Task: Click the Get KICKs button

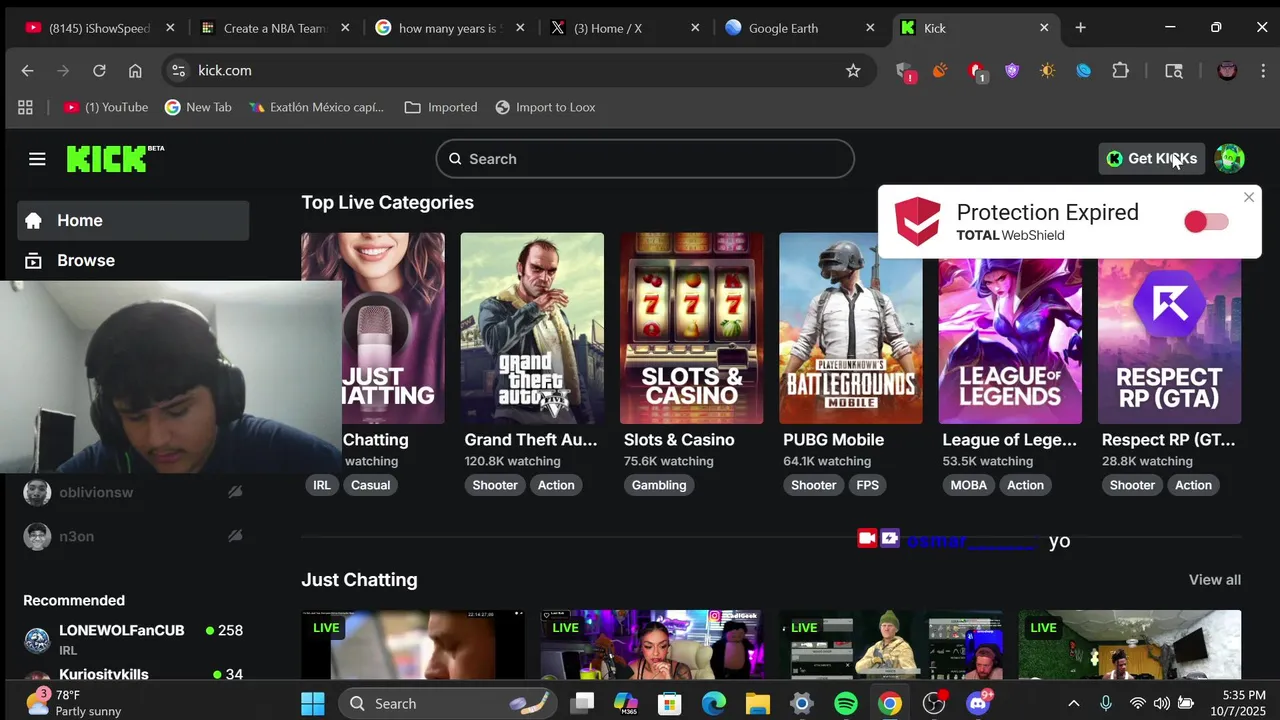Action: (x=1152, y=158)
